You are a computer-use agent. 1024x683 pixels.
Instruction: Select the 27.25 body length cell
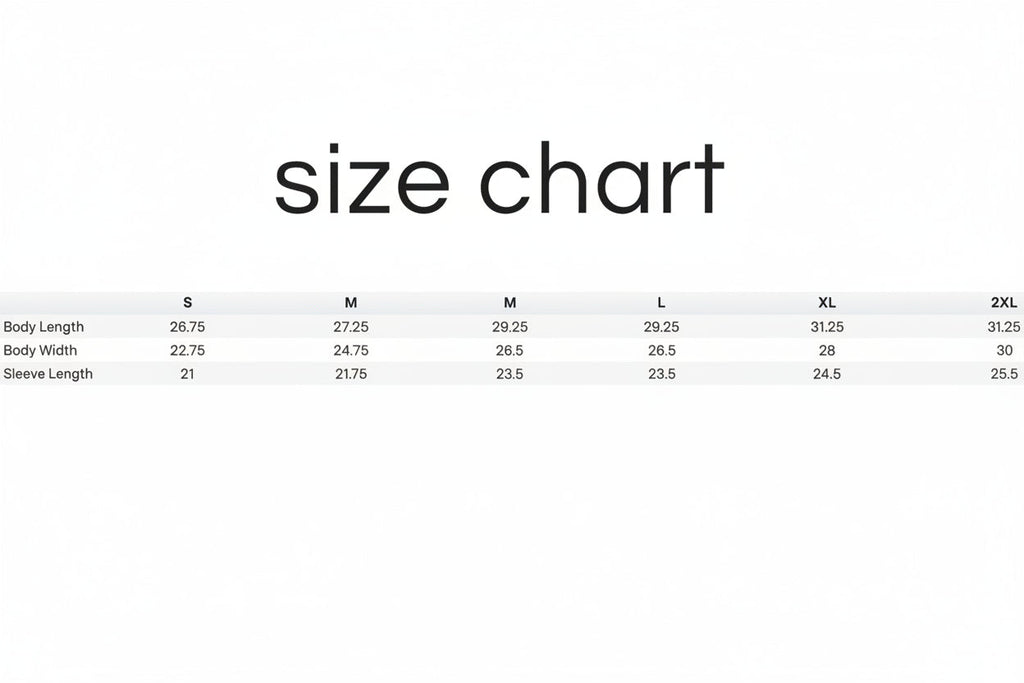coord(351,327)
